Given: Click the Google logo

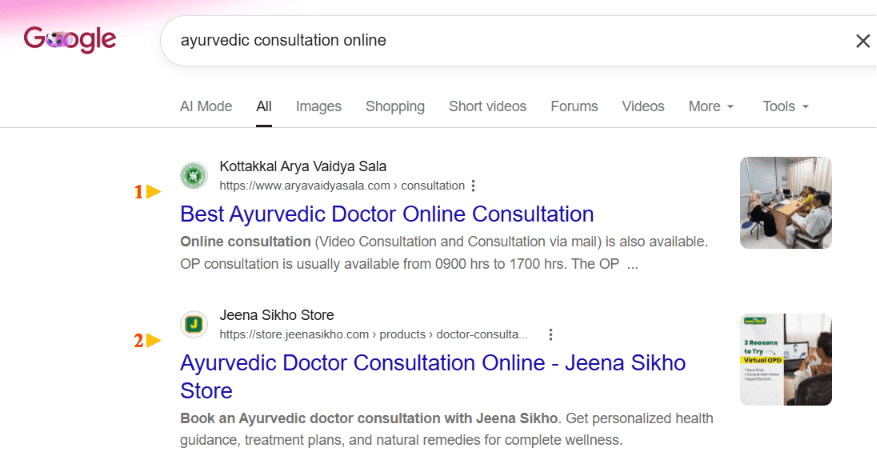Looking at the screenshot, I should click(x=70, y=40).
